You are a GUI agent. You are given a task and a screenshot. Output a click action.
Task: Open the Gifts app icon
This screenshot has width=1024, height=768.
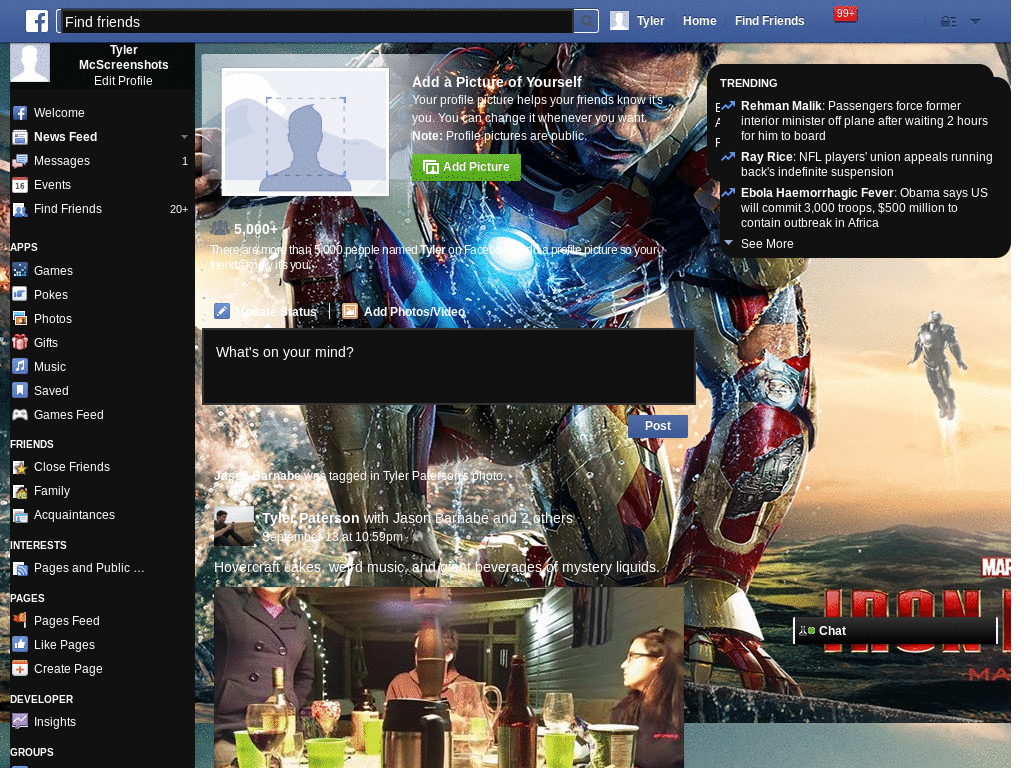[x=20, y=342]
